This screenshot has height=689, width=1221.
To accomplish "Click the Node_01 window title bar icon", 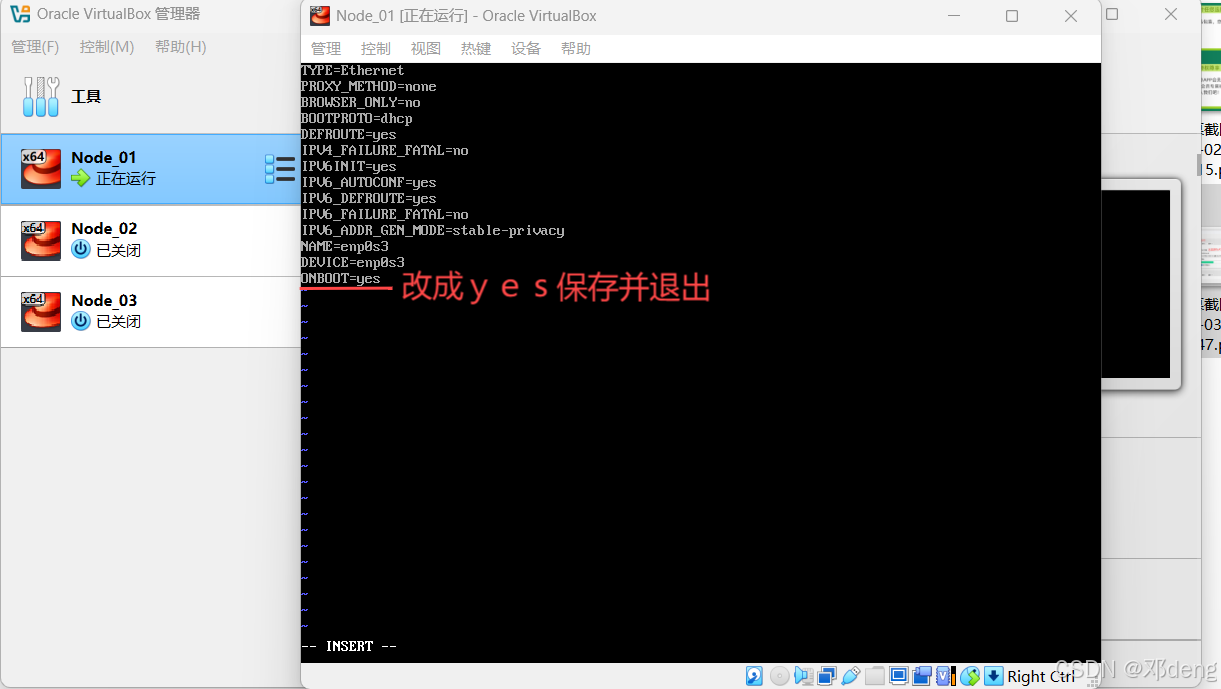I will click(x=320, y=15).
